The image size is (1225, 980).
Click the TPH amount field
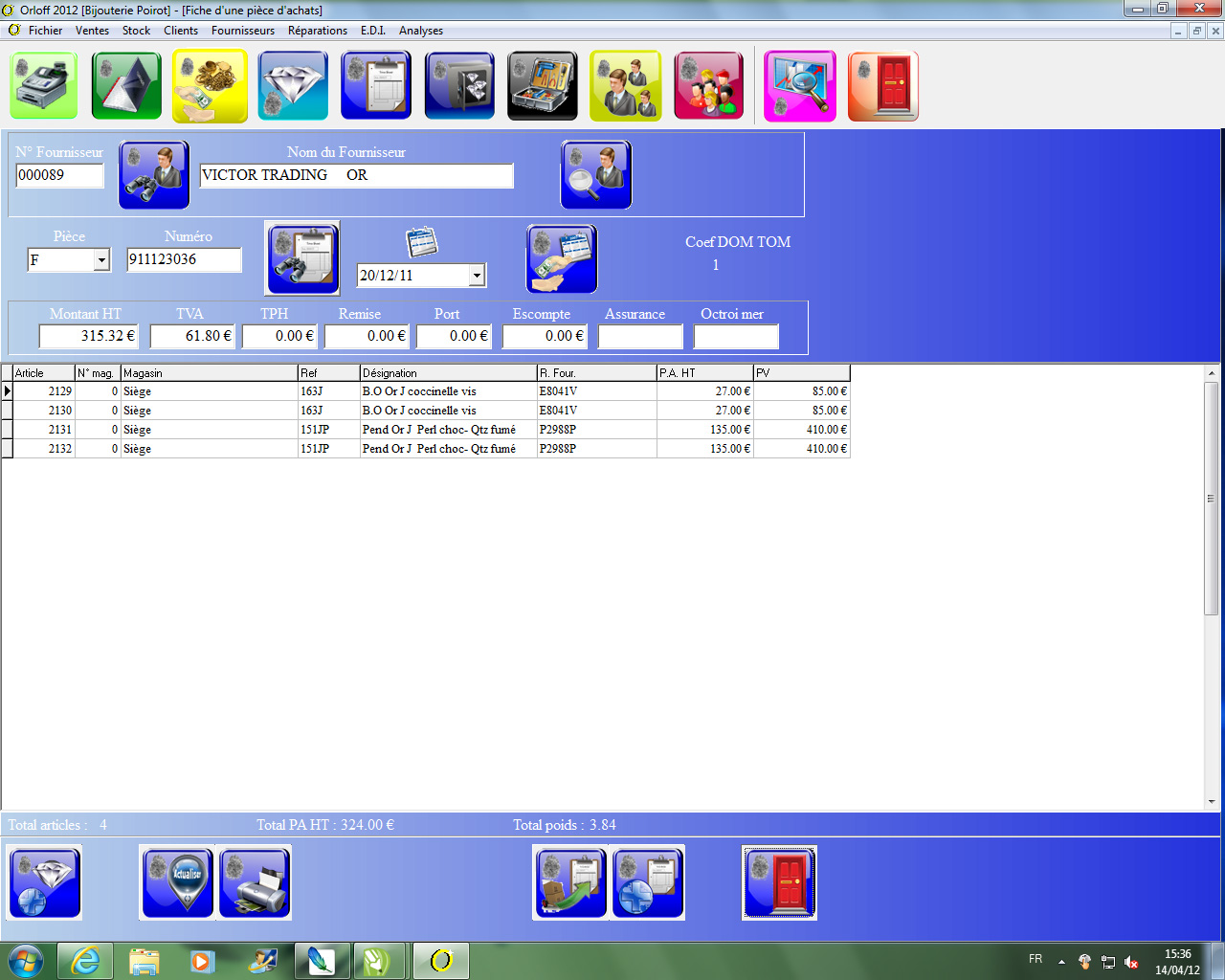[x=279, y=336]
